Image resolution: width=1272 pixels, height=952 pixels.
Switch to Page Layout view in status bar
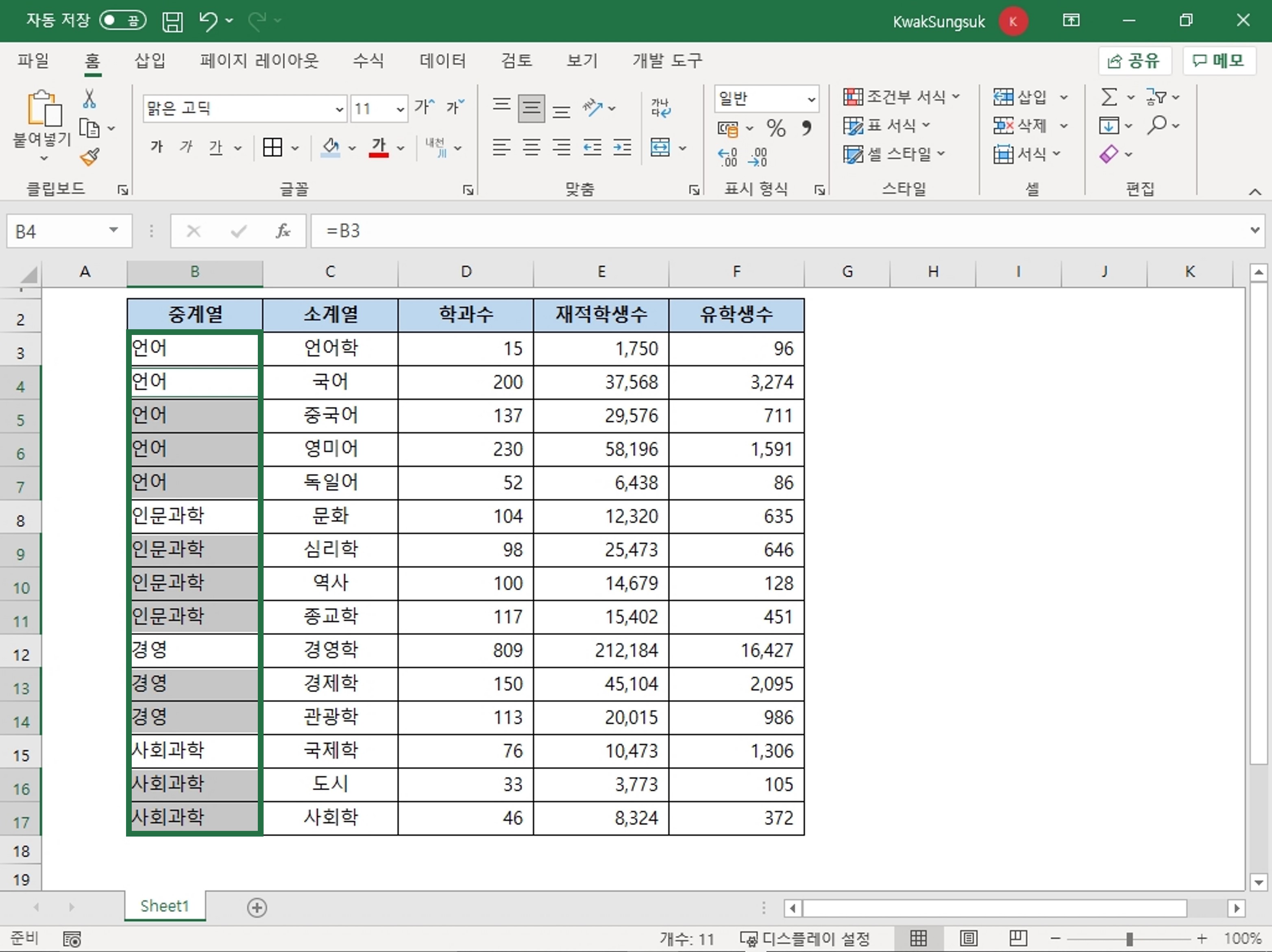click(x=969, y=938)
